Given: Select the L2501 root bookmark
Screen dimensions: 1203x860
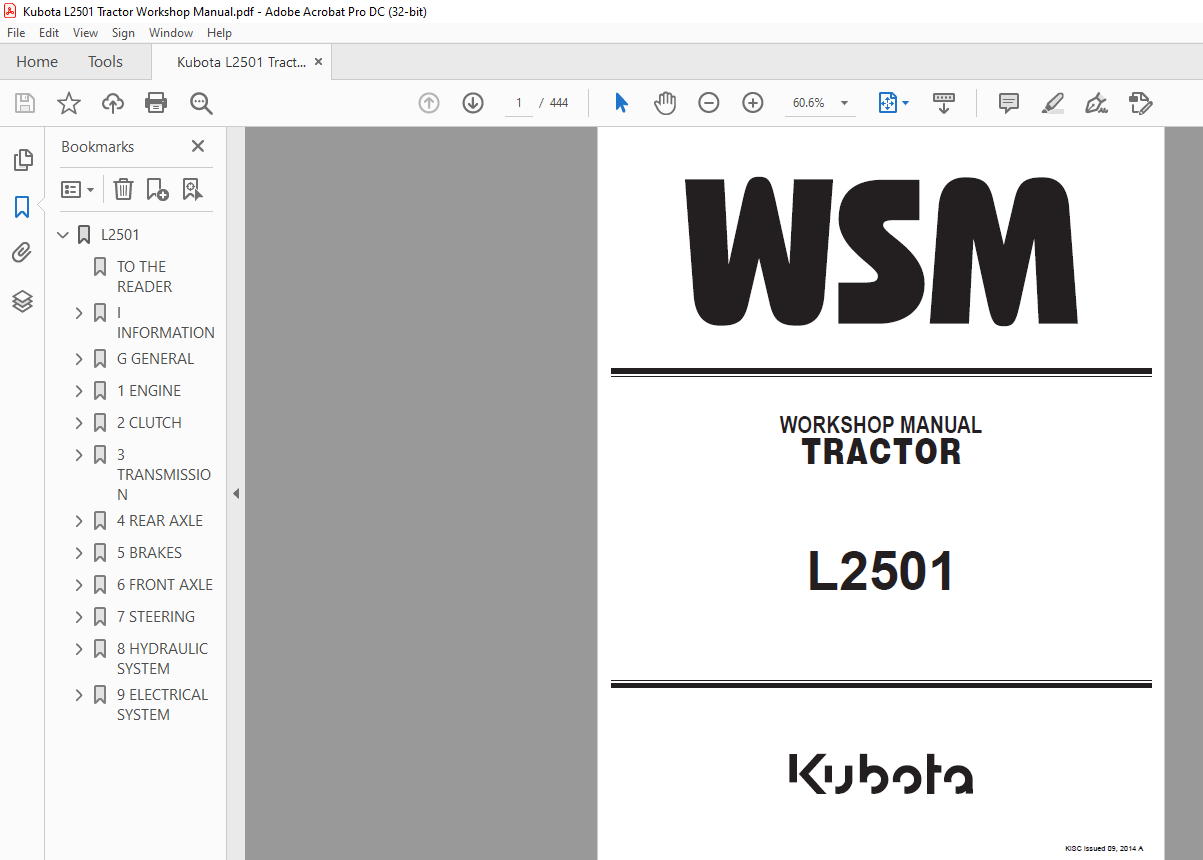Looking at the screenshot, I should coord(120,235).
